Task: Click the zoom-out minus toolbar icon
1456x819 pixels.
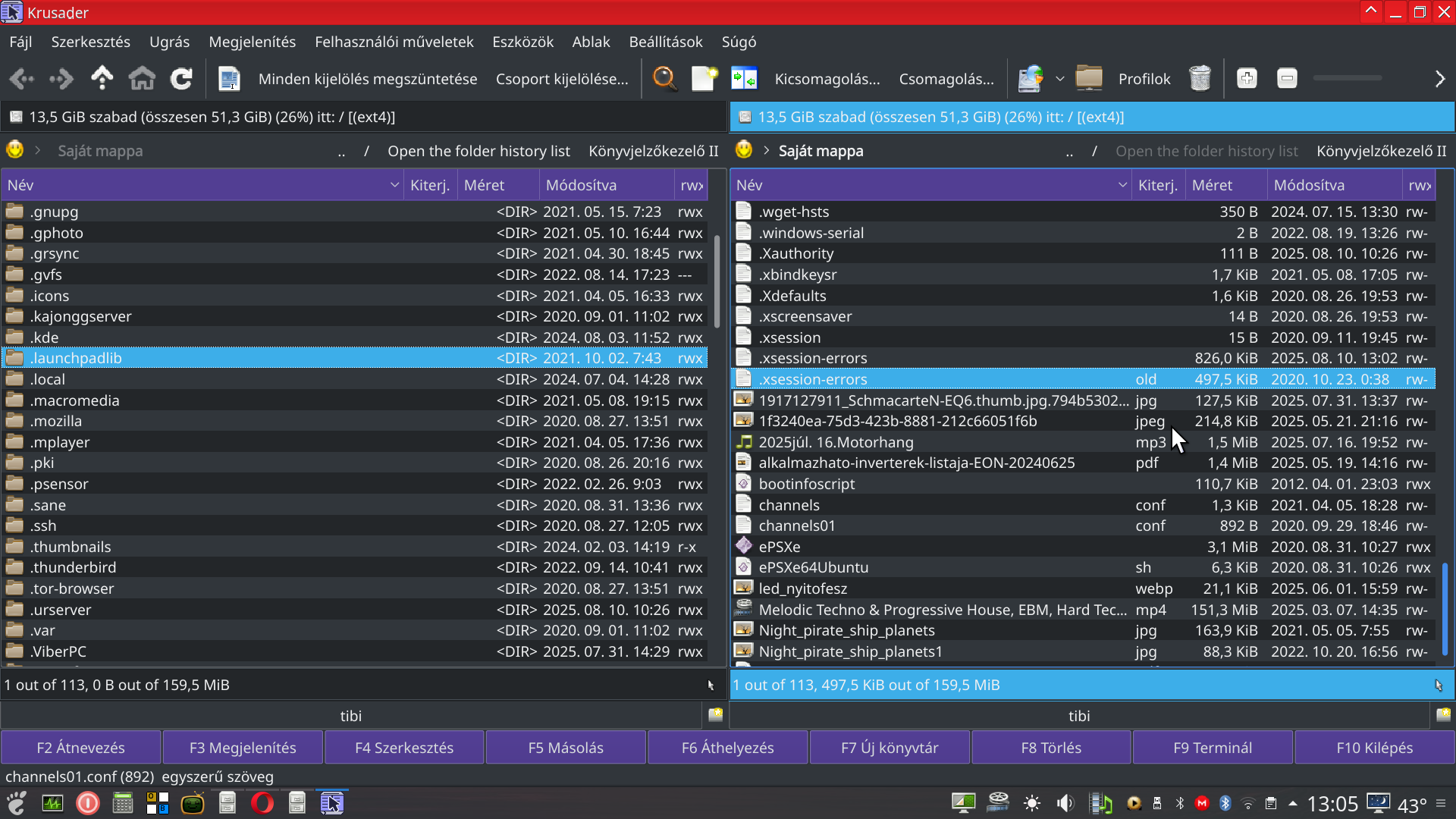Action: click(1287, 79)
